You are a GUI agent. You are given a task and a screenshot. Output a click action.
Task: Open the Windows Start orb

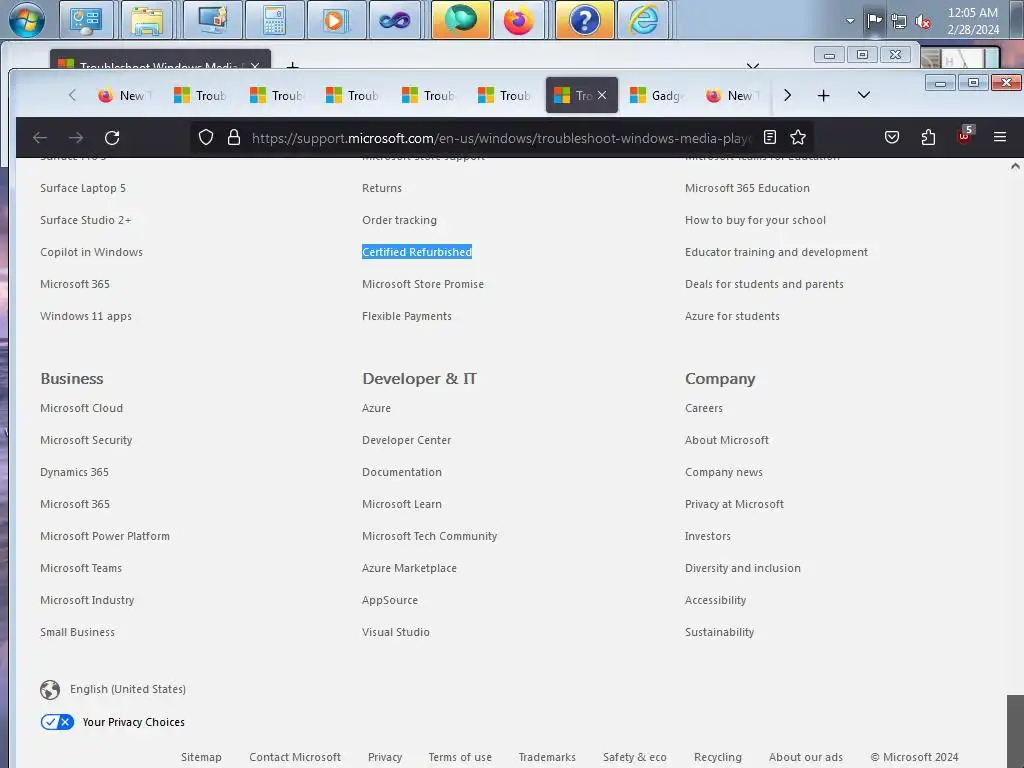pos(26,20)
